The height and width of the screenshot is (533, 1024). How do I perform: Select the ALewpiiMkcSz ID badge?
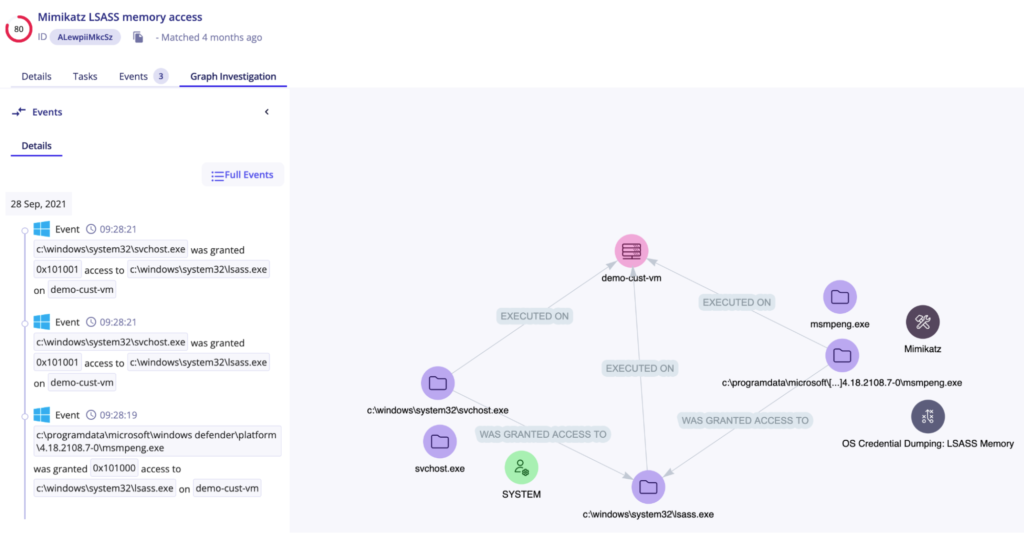[85, 37]
